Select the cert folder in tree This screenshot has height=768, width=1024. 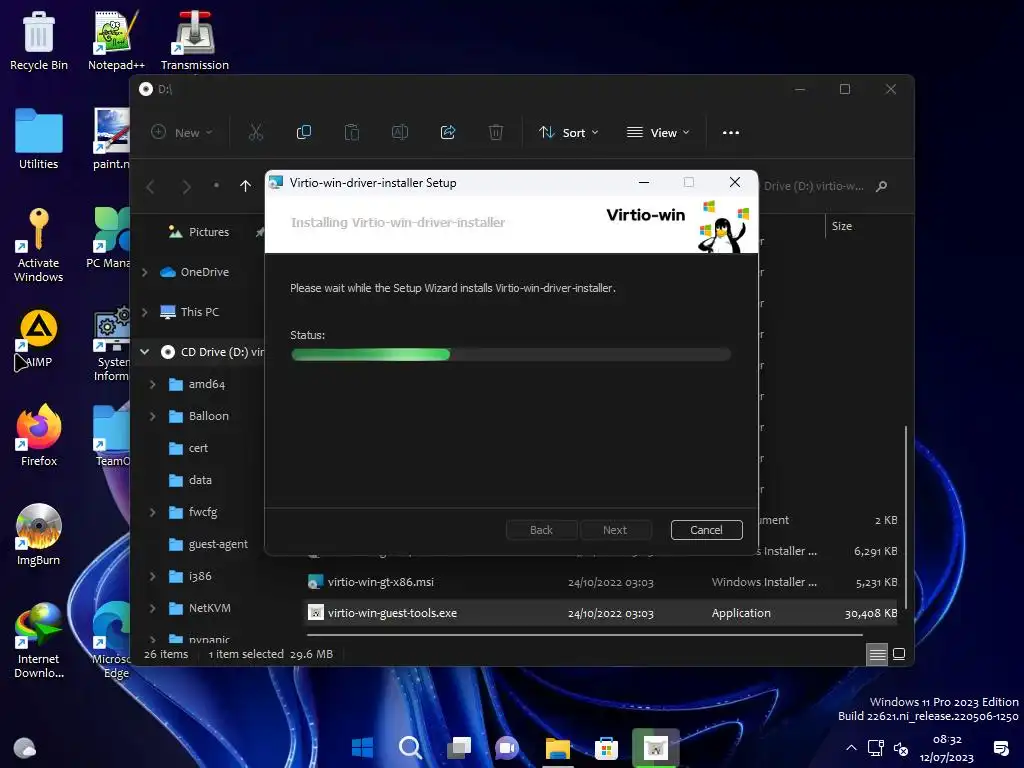tap(199, 448)
